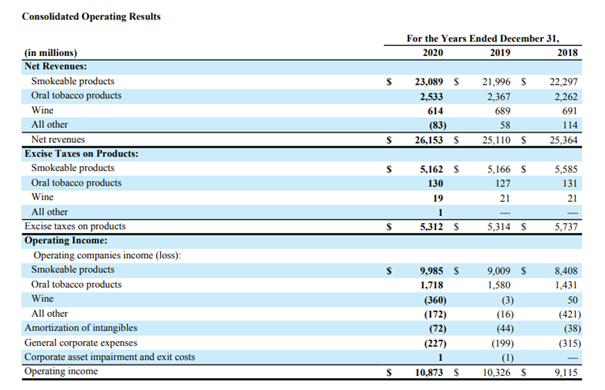Click the Consolidated Operating Results heading
Screen dimensions: 605x390
pyautogui.click(x=91, y=17)
